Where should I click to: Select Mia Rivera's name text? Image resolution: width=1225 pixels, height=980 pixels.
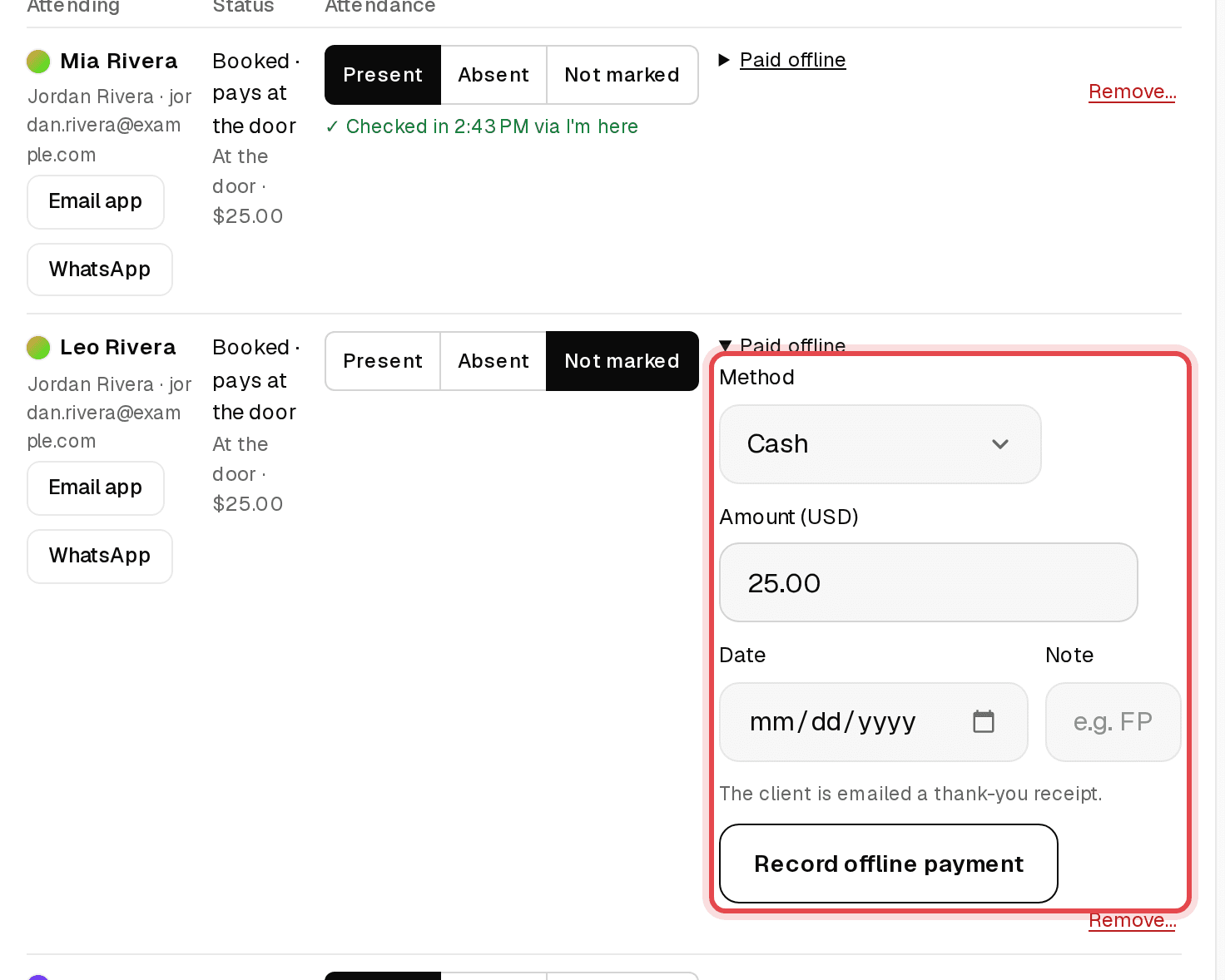(x=119, y=62)
